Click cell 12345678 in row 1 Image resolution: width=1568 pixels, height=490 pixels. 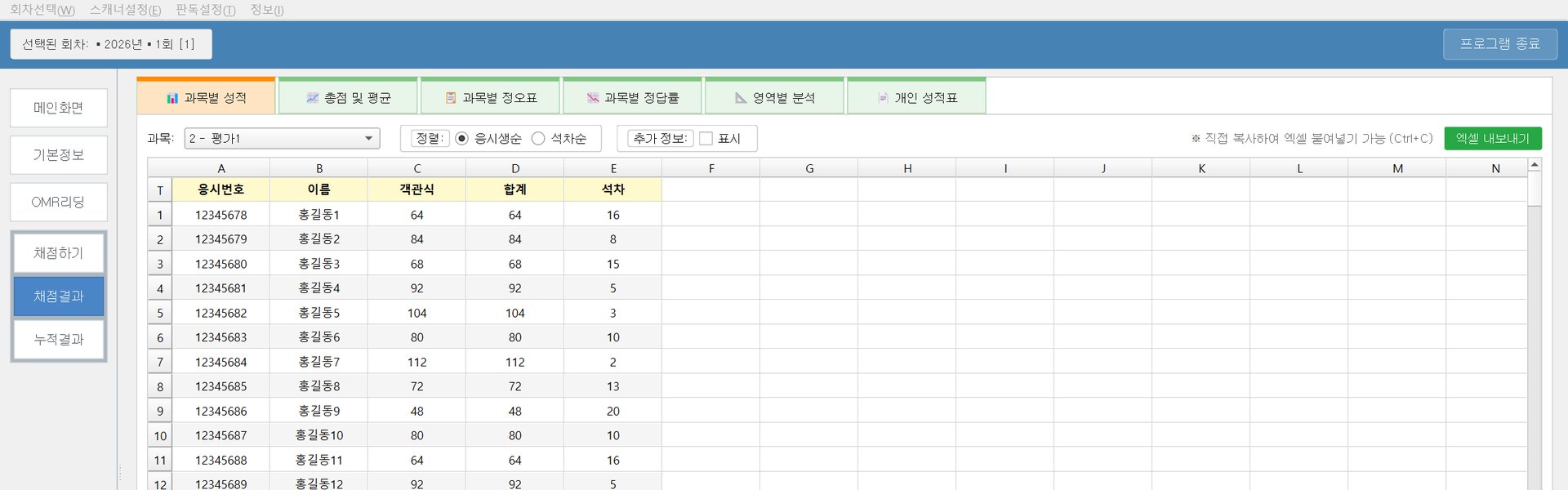[221, 215]
